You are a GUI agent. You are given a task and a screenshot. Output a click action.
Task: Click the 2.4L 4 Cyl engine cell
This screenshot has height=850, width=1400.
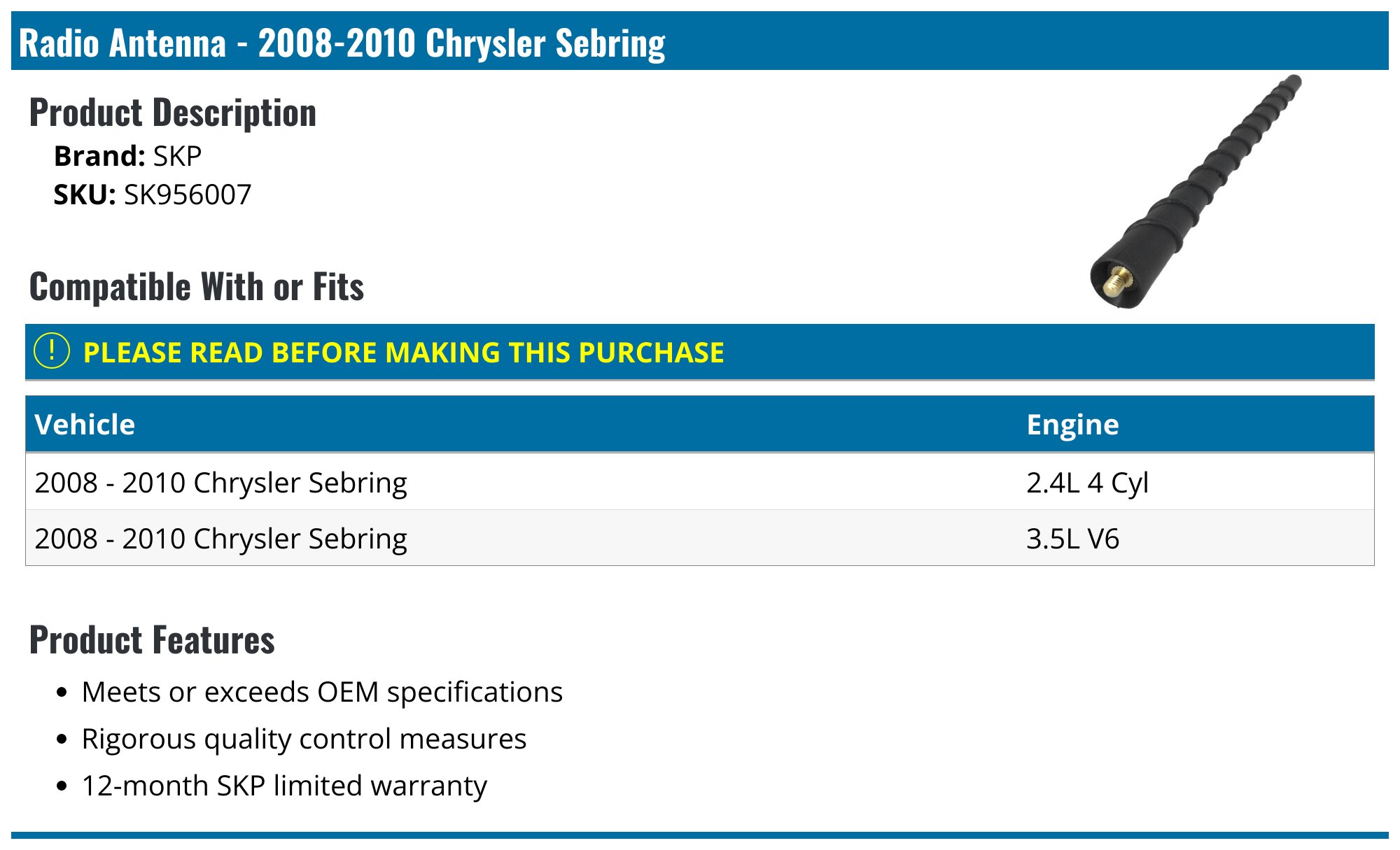(x=1087, y=483)
